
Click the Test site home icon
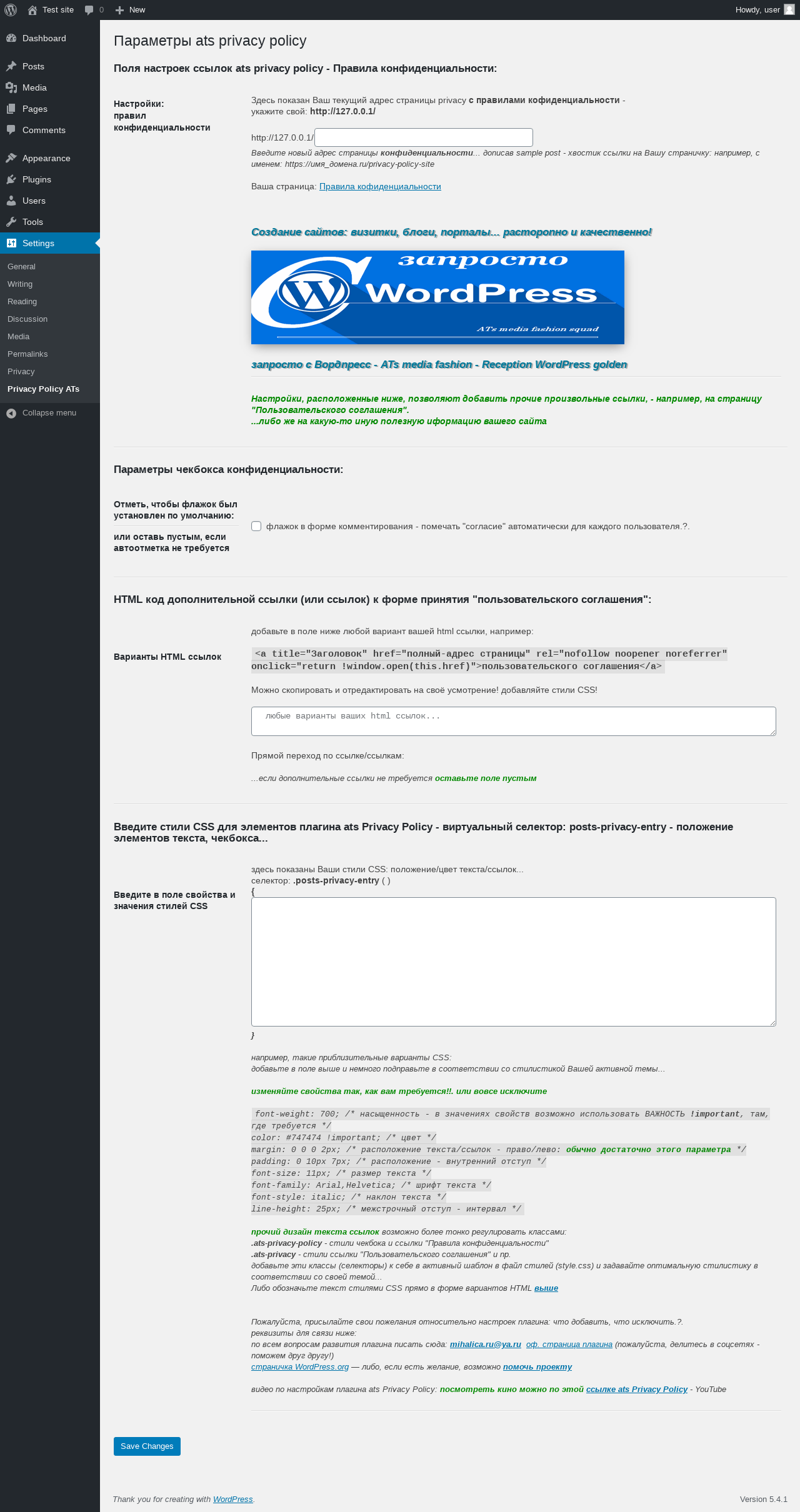click(x=32, y=10)
